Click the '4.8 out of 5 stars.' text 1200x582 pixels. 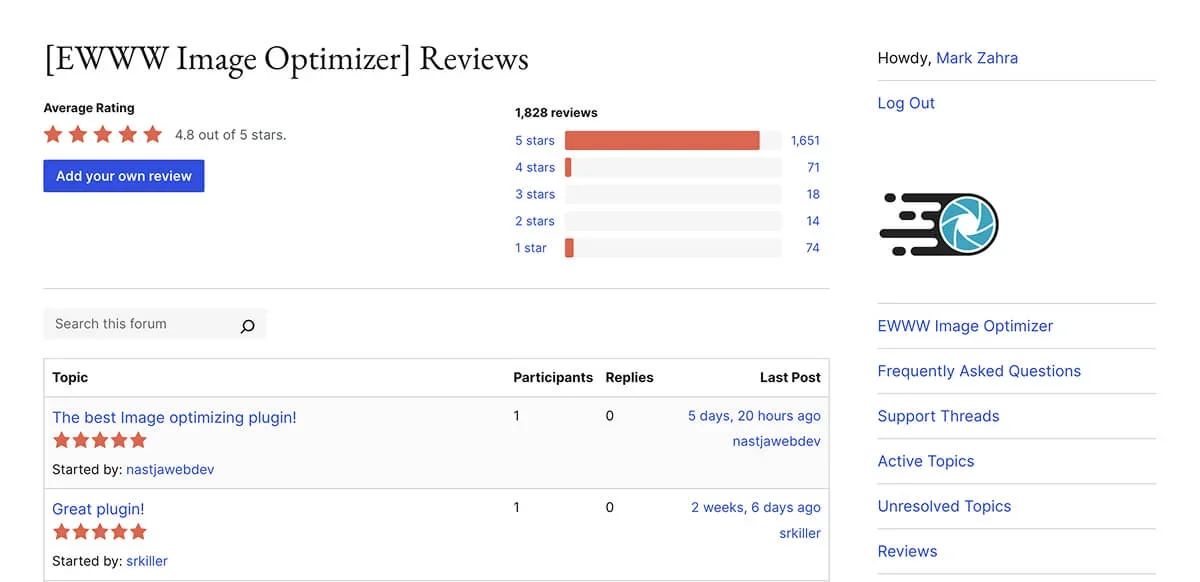pos(230,135)
